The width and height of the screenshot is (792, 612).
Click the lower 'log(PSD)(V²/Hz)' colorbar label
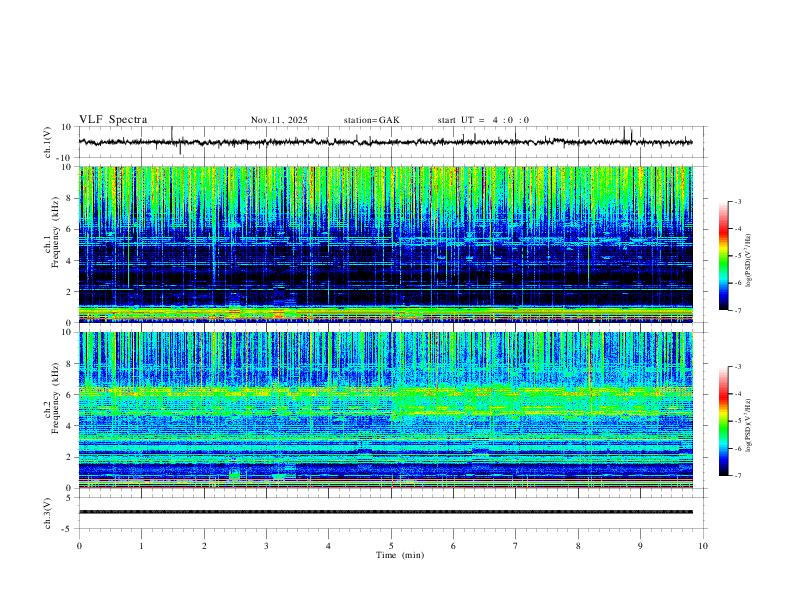pos(749,426)
